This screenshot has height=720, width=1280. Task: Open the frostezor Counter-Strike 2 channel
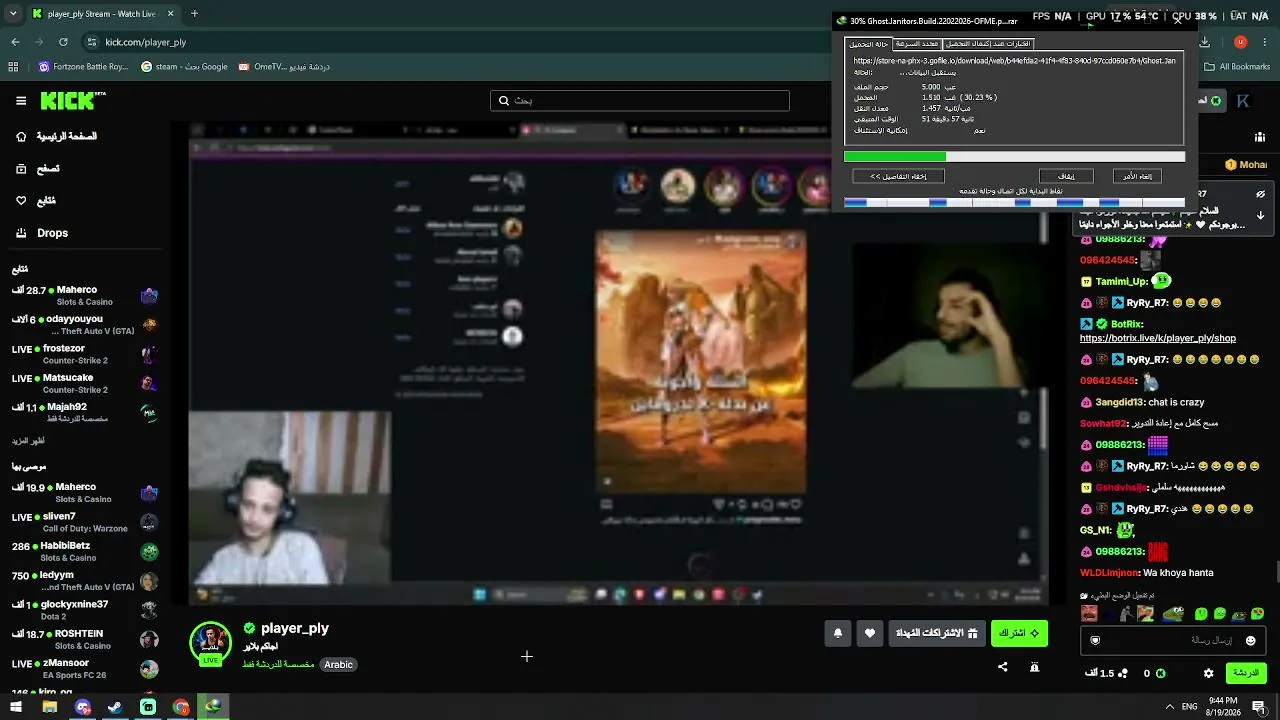[85, 354]
